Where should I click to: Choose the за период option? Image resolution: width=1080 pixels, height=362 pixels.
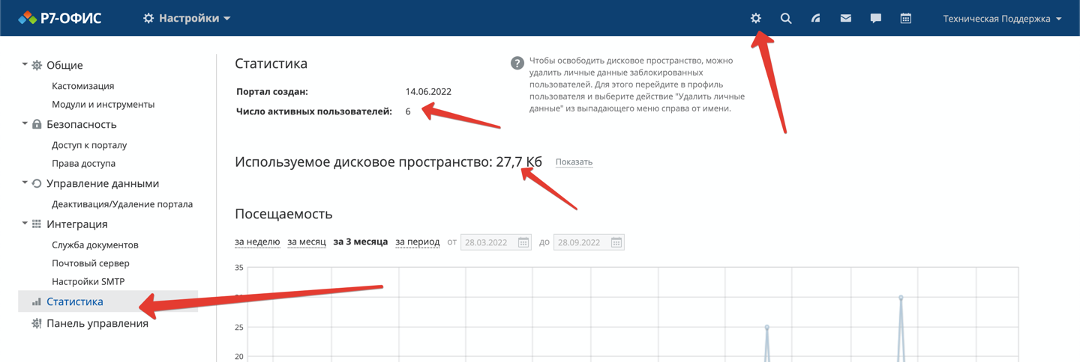pyautogui.click(x=417, y=242)
